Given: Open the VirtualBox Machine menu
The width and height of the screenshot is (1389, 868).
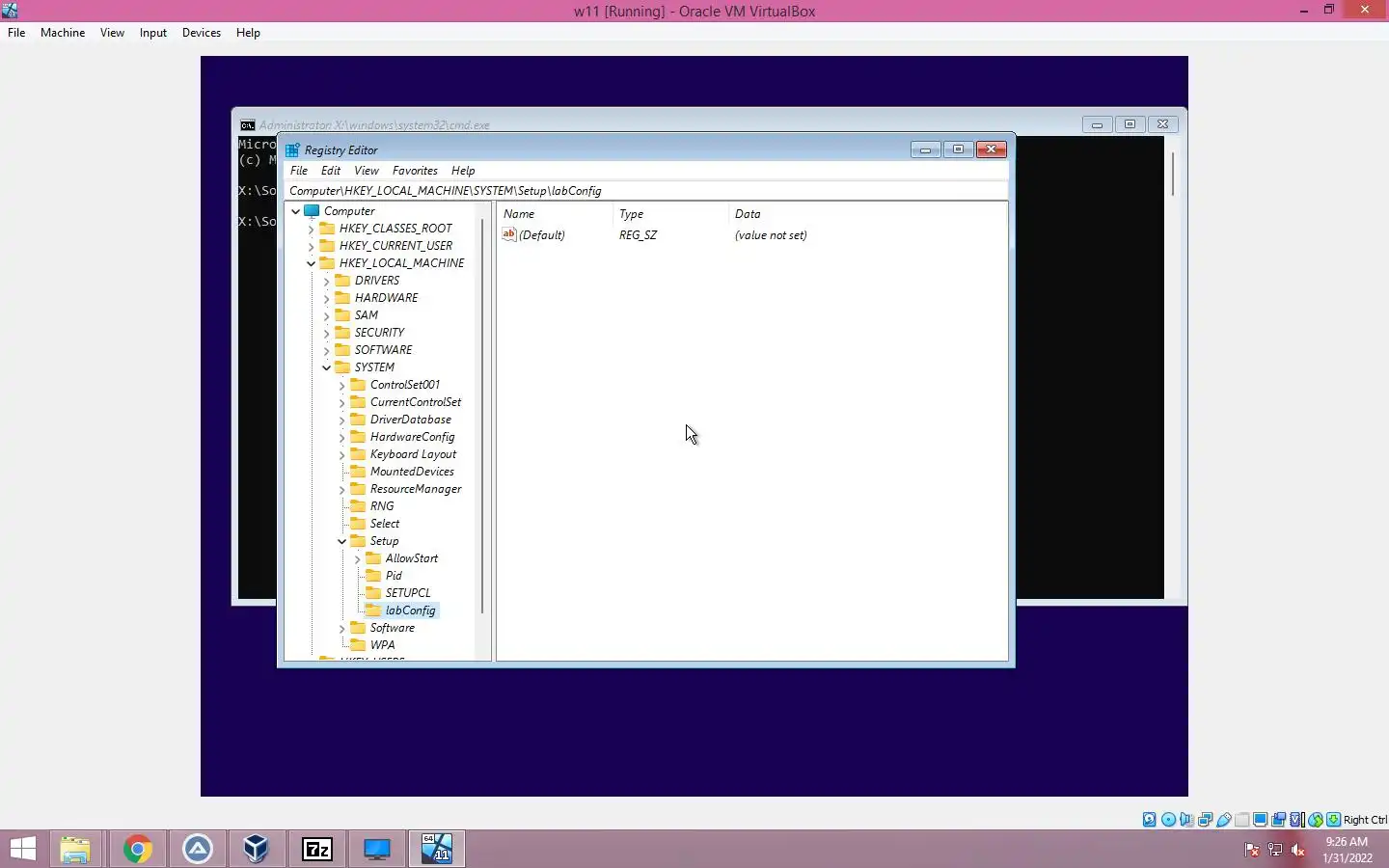Looking at the screenshot, I should tap(63, 33).
